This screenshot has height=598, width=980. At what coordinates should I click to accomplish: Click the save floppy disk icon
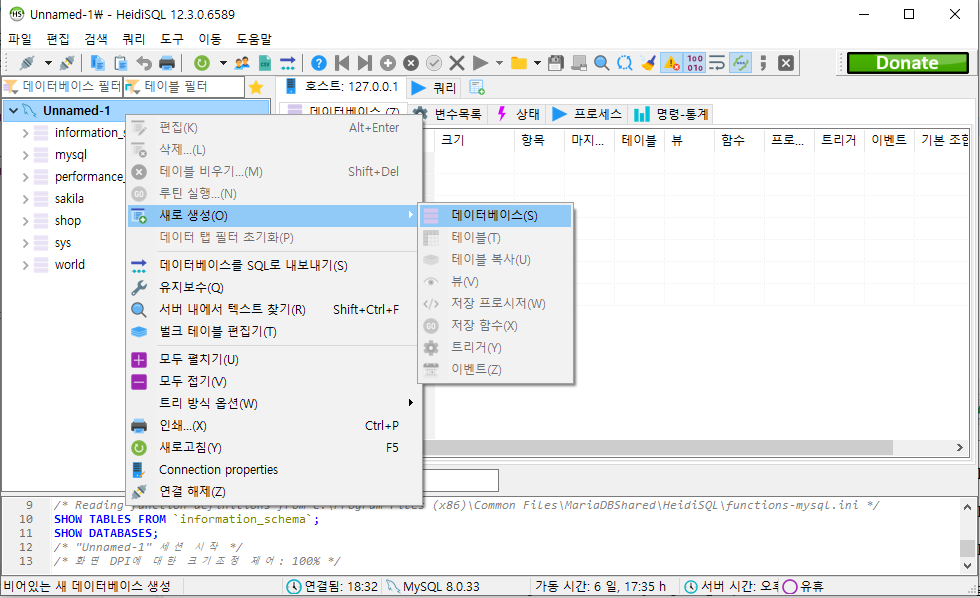click(x=556, y=63)
